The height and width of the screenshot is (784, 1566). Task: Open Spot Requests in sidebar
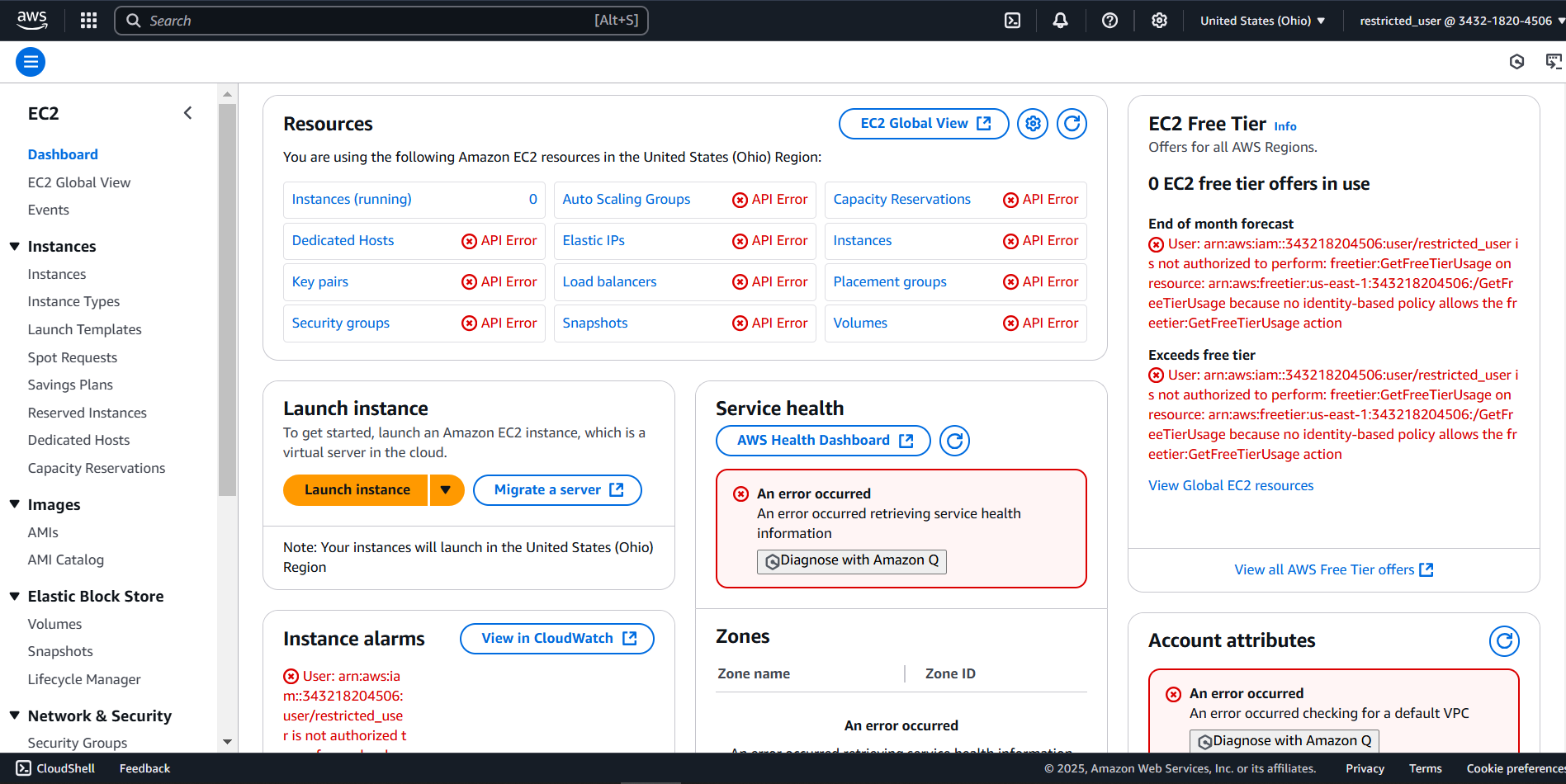(73, 357)
